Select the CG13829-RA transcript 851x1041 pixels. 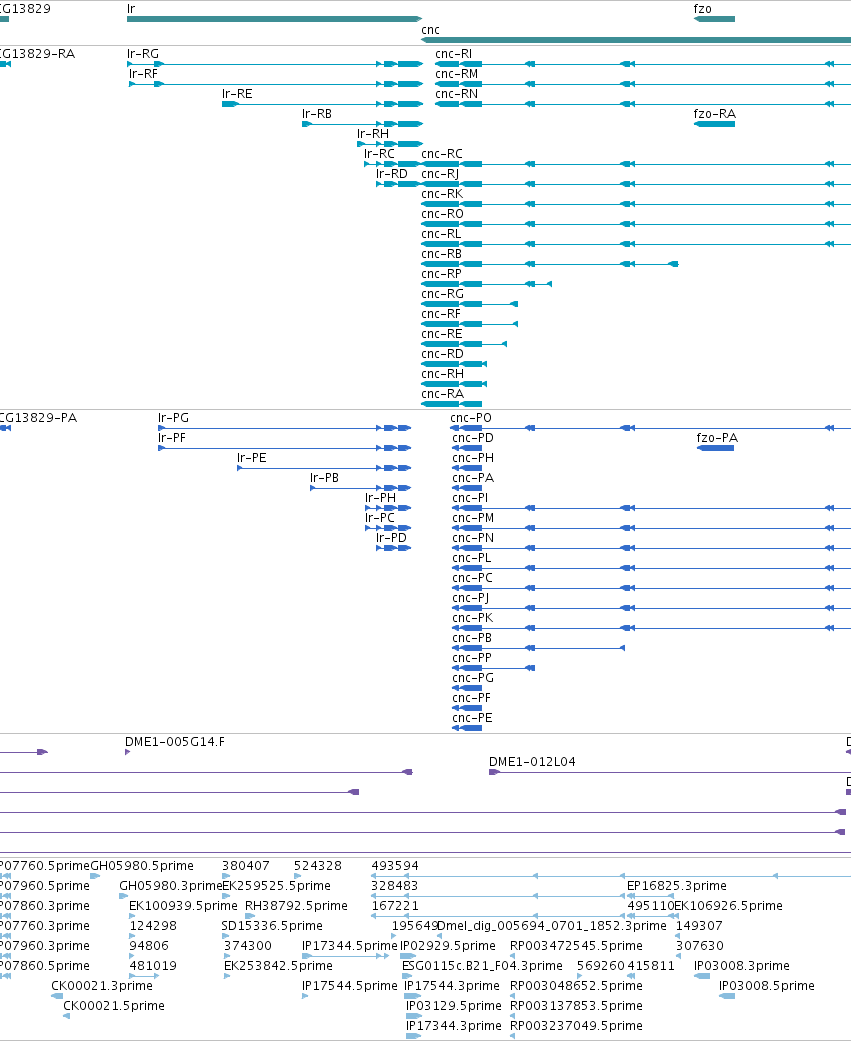point(5,64)
